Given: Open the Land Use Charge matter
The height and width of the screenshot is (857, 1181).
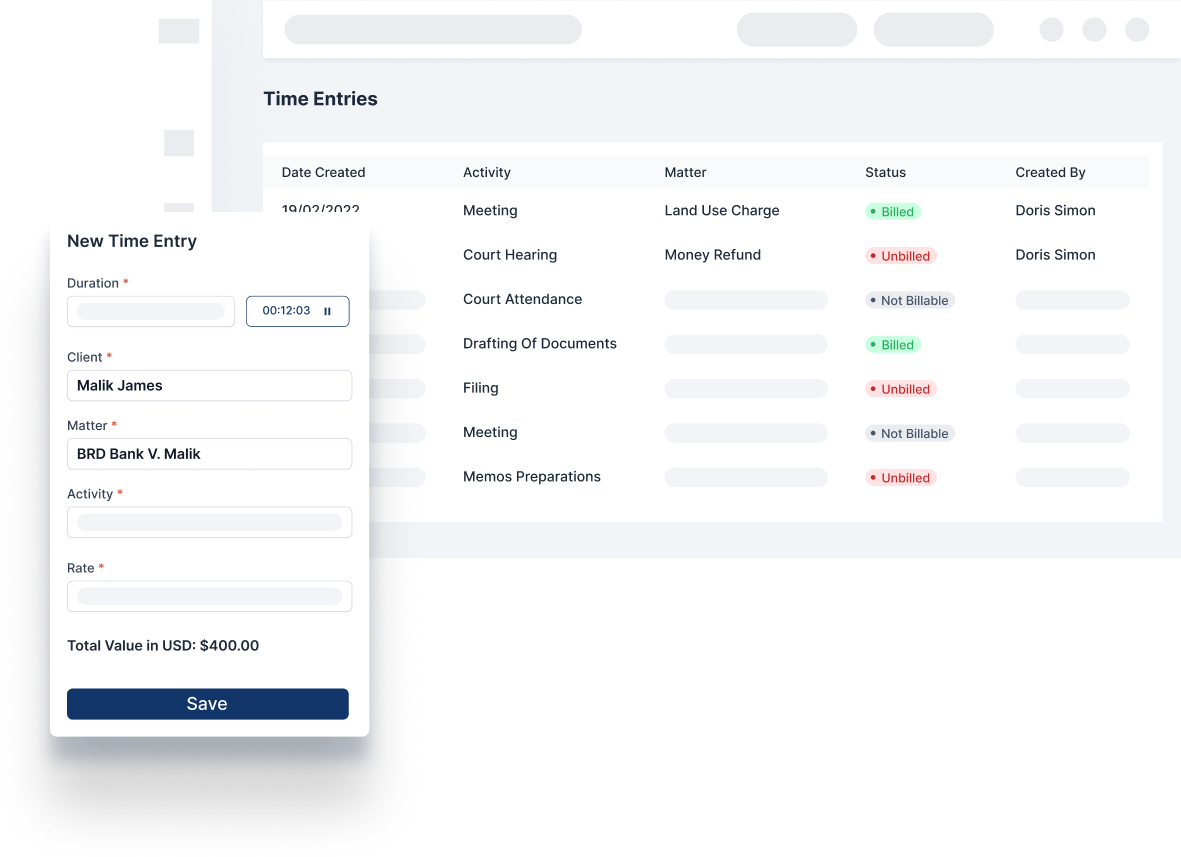Looking at the screenshot, I should coord(722,211).
